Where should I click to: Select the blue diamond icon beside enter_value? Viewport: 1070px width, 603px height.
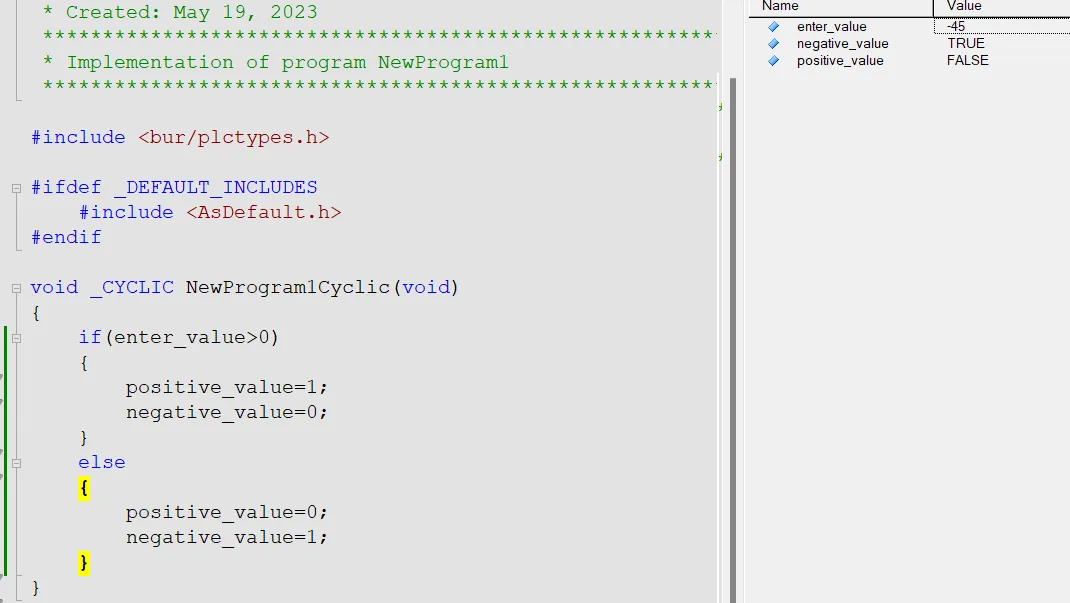pyautogui.click(x=771, y=26)
